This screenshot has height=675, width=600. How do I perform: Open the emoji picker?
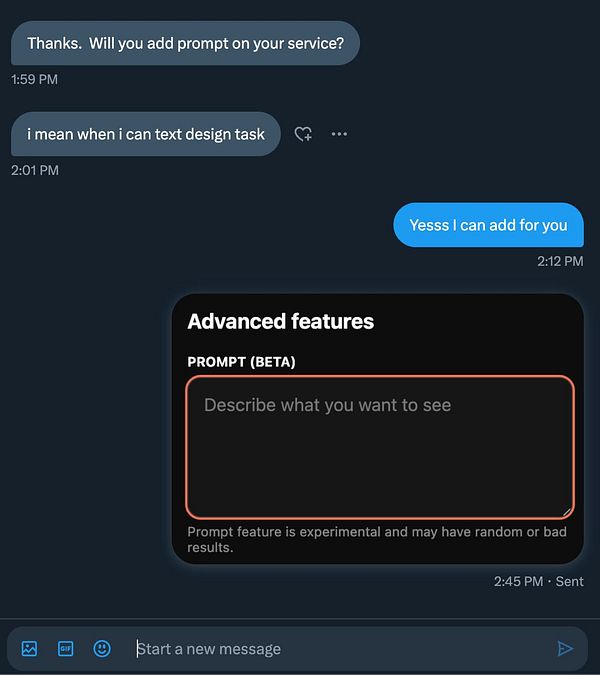[x=102, y=648]
